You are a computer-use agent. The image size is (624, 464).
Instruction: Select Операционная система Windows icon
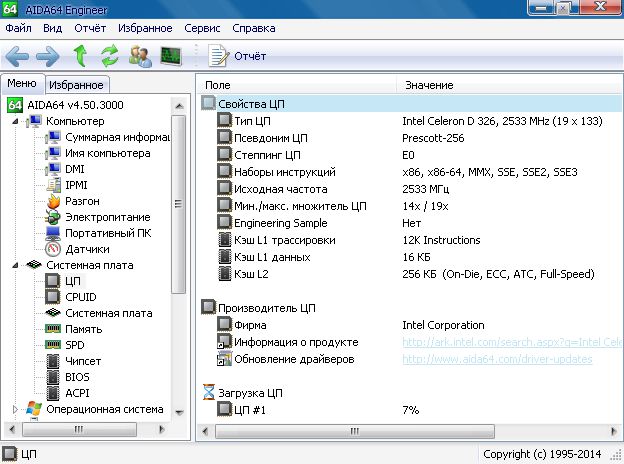(34, 409)
